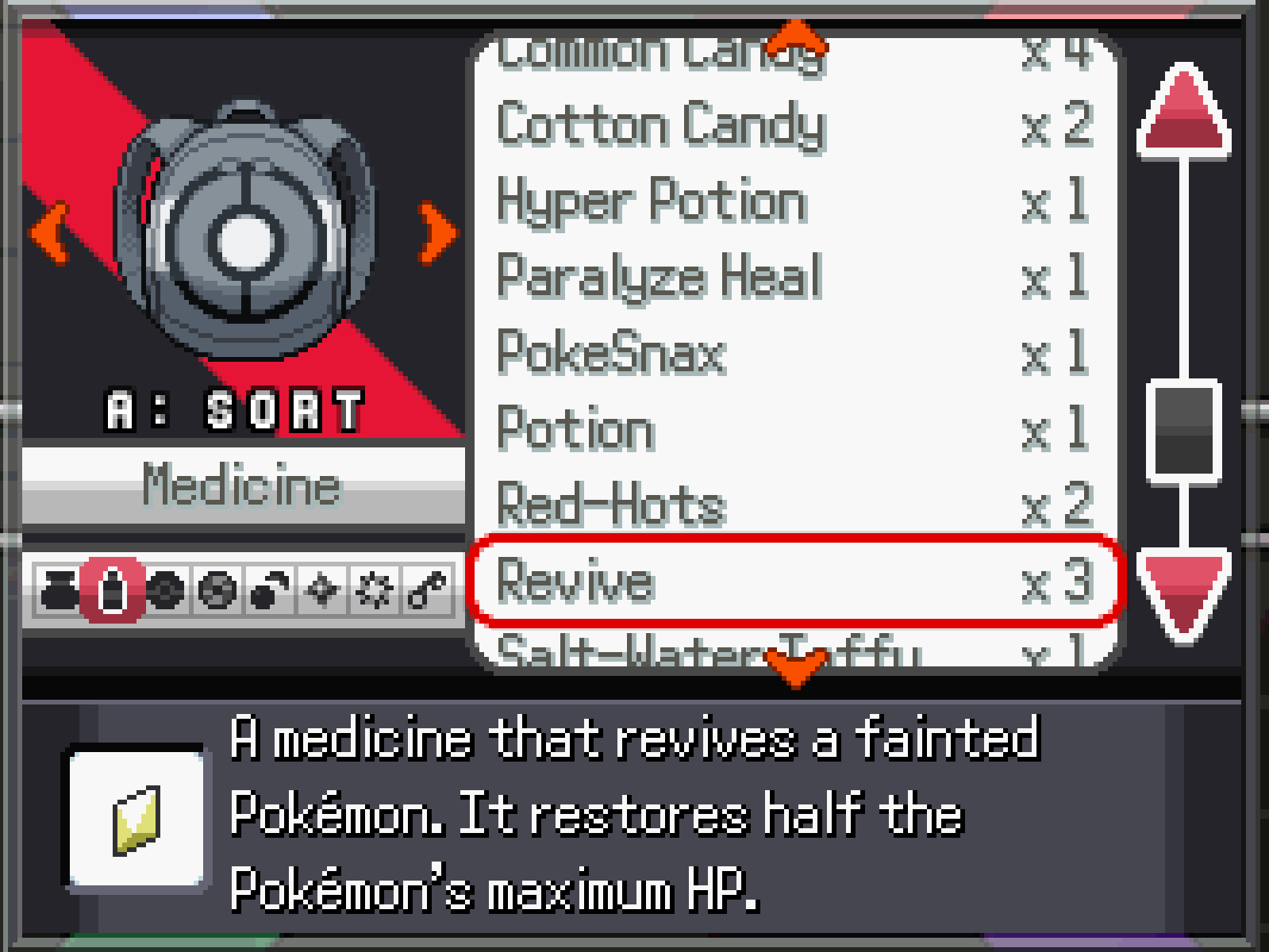This screenshot has height=952, width=1269.
Task: Open the four-point sparkle pocket icon
Action: [x=322, y=589]
